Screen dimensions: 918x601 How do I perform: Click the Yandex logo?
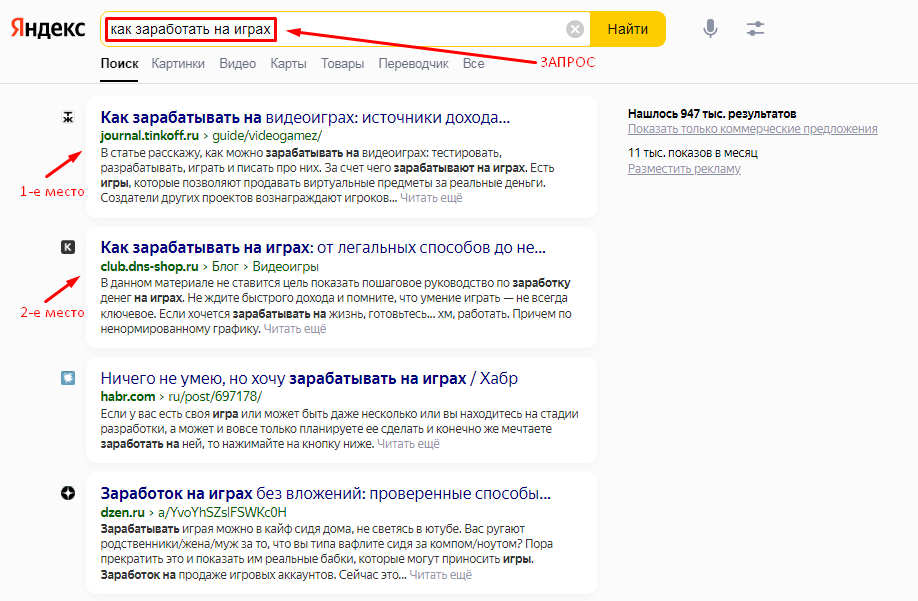tap(48, 29)
